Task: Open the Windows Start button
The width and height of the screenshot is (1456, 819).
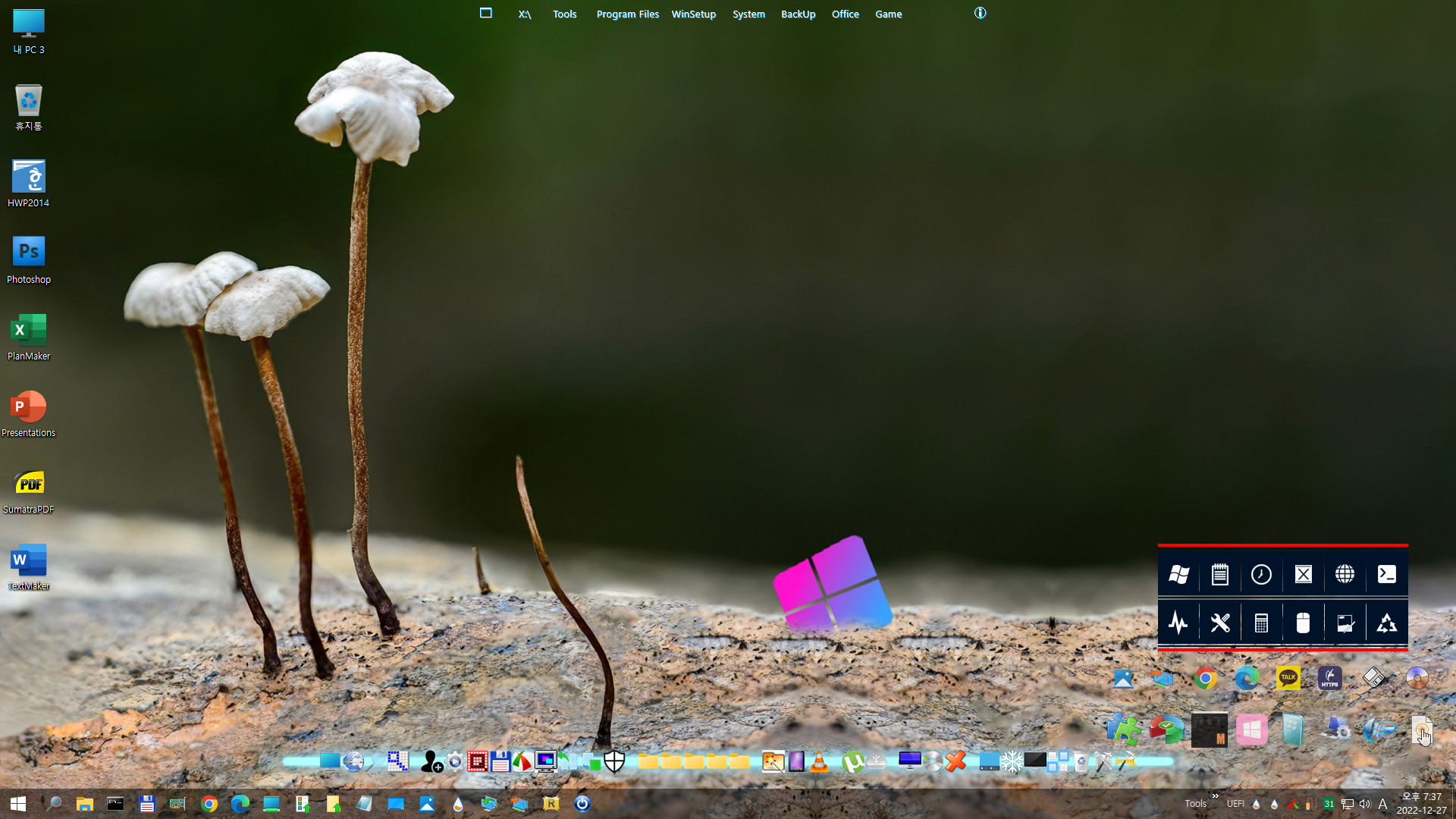Action: click(18, 804)
